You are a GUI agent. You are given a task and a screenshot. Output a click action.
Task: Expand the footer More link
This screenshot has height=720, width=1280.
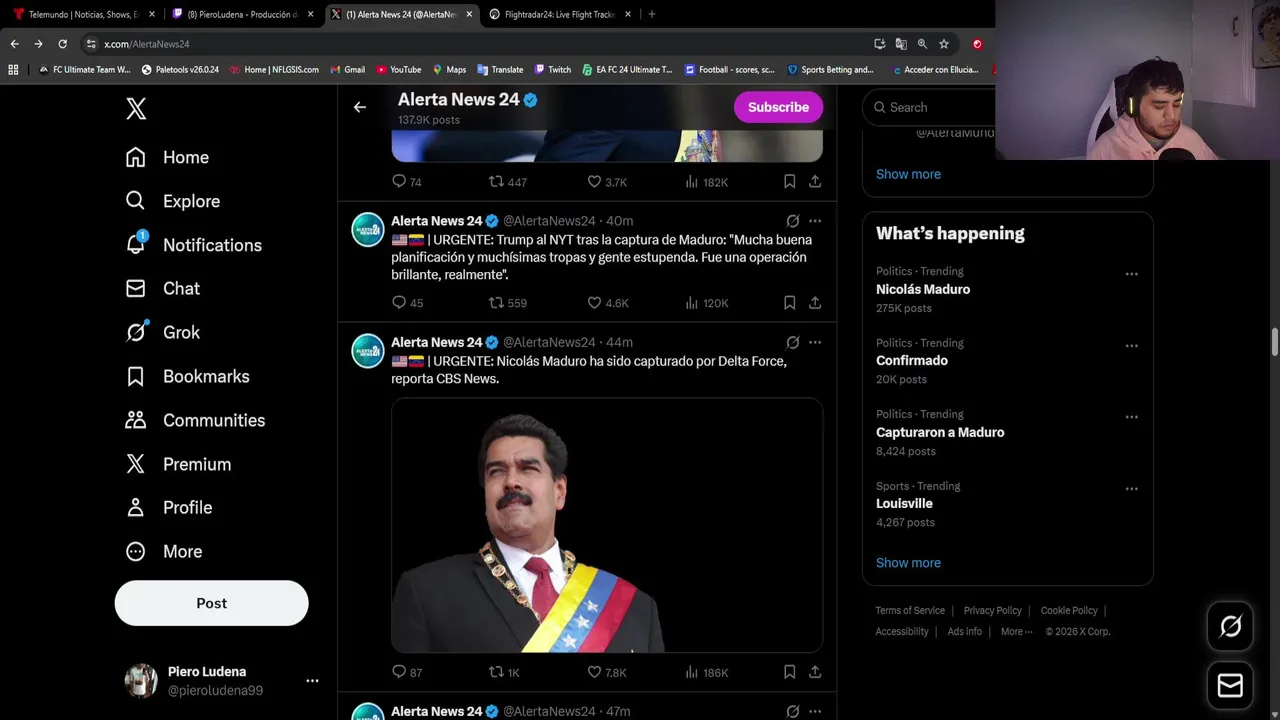[x=1016, y=632]
